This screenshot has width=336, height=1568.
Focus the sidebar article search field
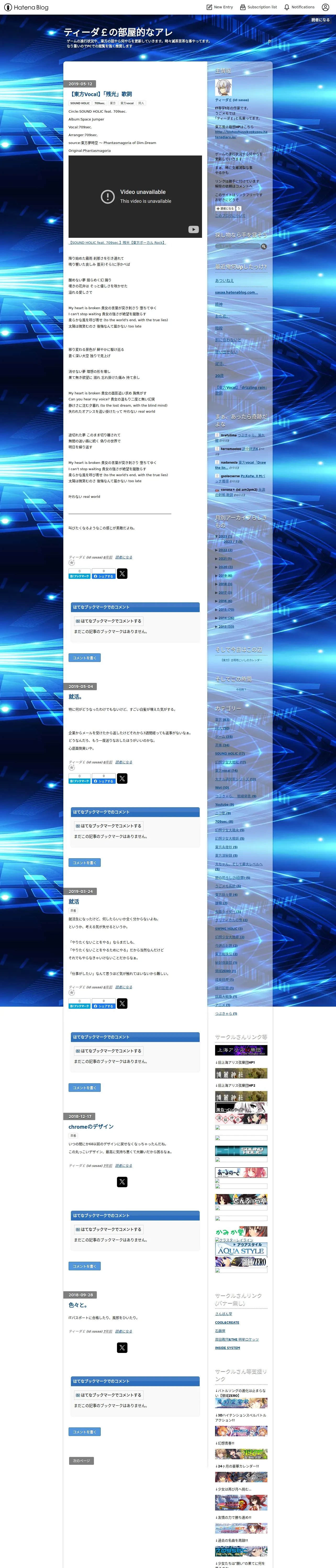point(238,246)
